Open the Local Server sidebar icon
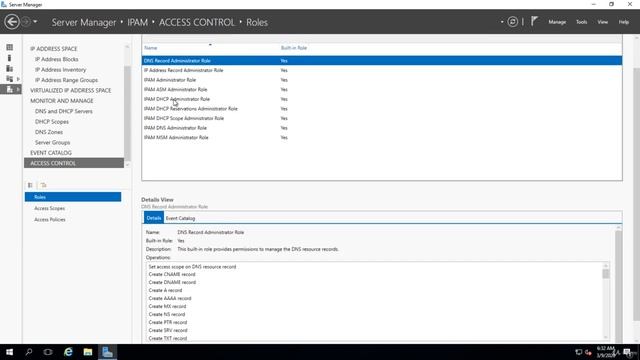Image resolution: width=640 pixels, height=360 pixels. 9,58
